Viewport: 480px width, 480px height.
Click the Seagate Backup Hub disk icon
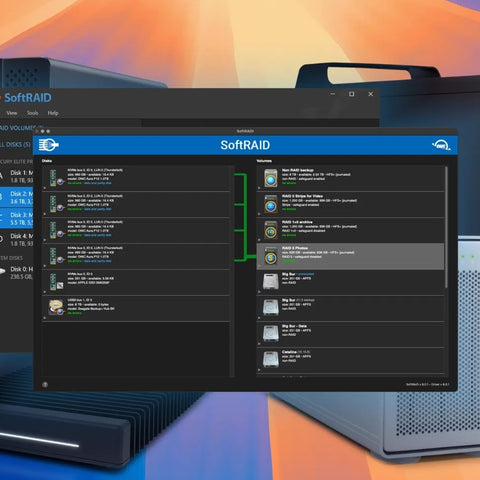56,307
